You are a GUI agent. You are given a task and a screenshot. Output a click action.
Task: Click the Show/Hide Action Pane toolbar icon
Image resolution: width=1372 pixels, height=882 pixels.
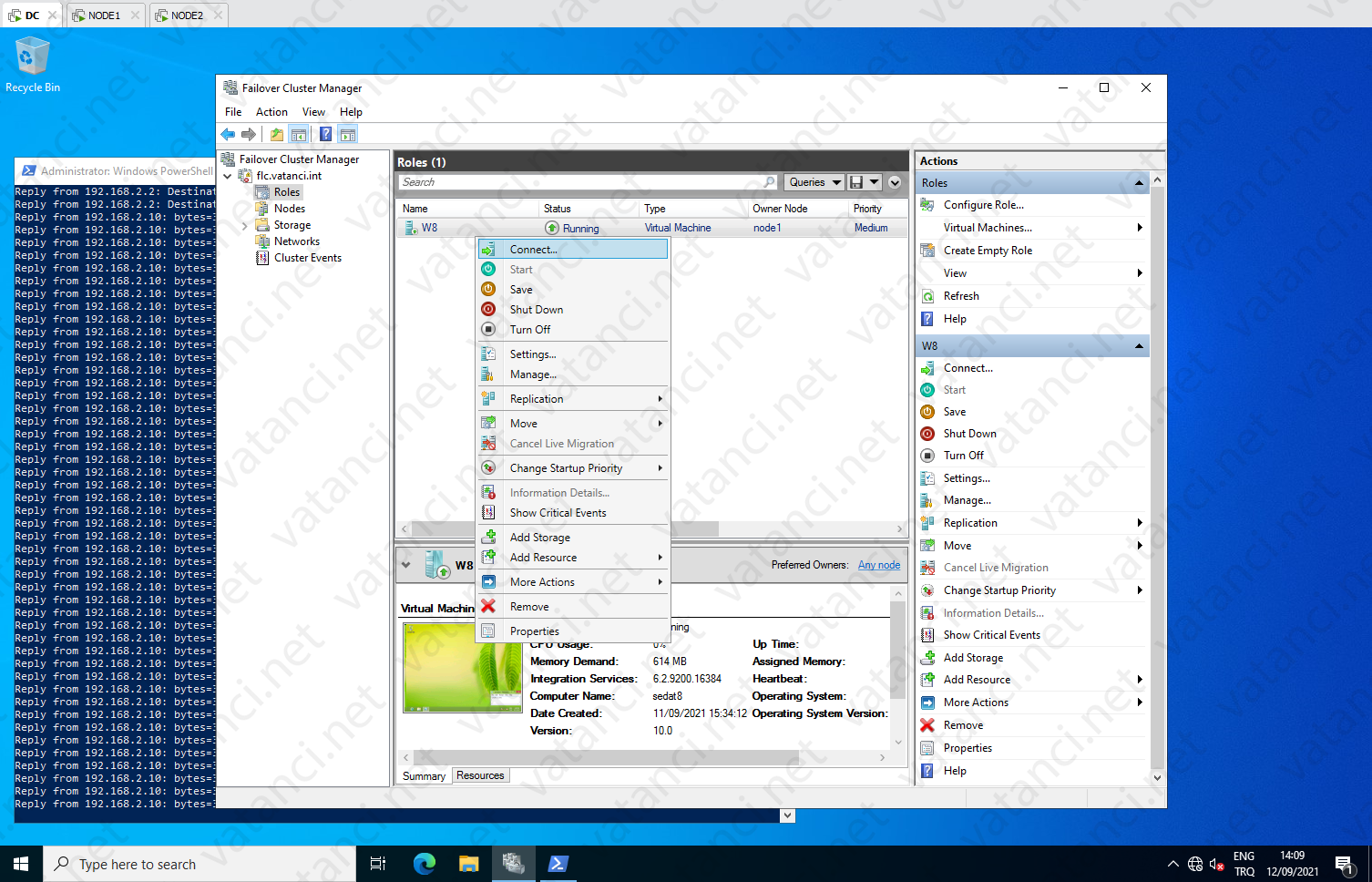pos(347,134)
